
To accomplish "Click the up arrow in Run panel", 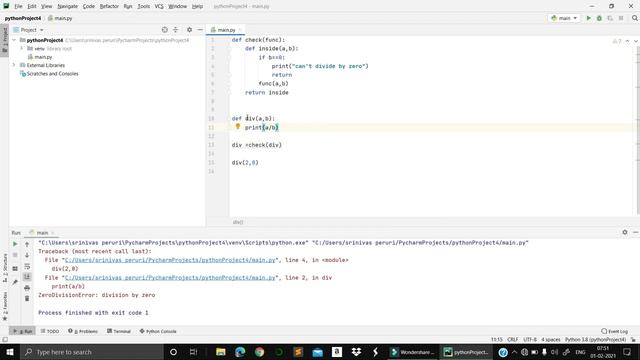I will coord(27,244).
